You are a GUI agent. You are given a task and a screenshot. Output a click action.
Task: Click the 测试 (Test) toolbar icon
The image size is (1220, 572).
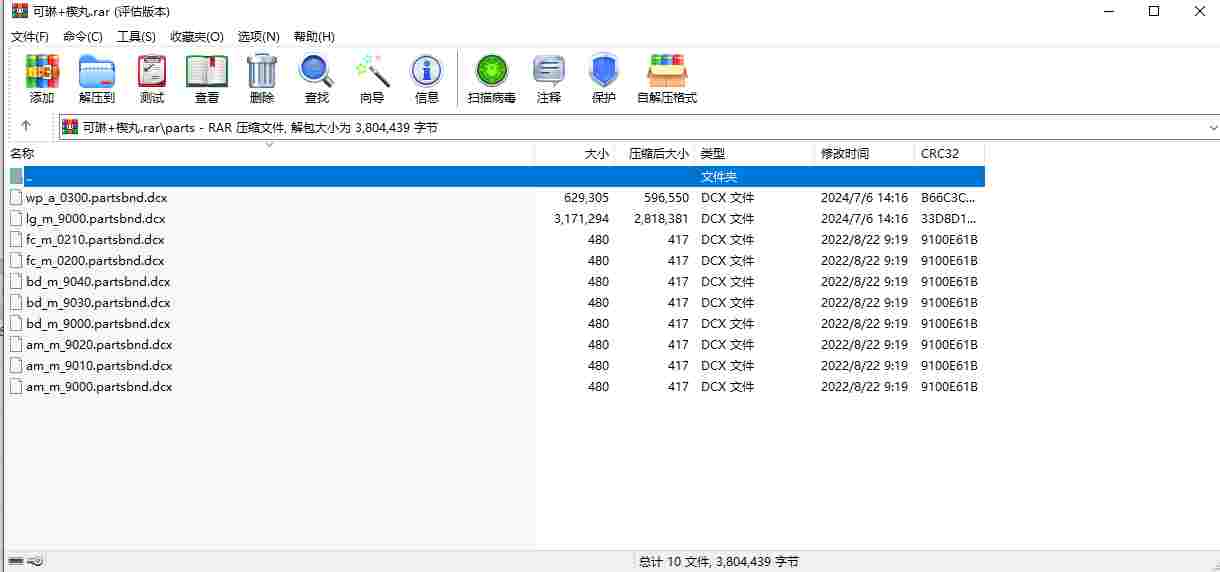tap(152, 71)
